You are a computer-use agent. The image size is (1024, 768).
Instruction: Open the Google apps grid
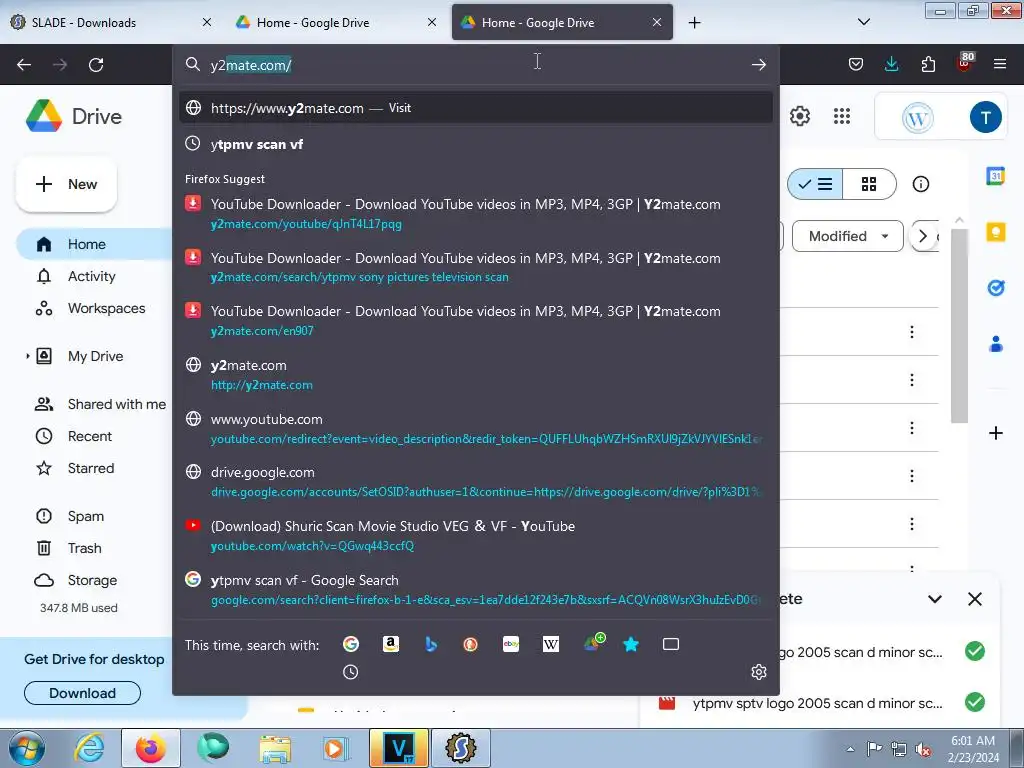pyautogui.click(x=842, y=116)
